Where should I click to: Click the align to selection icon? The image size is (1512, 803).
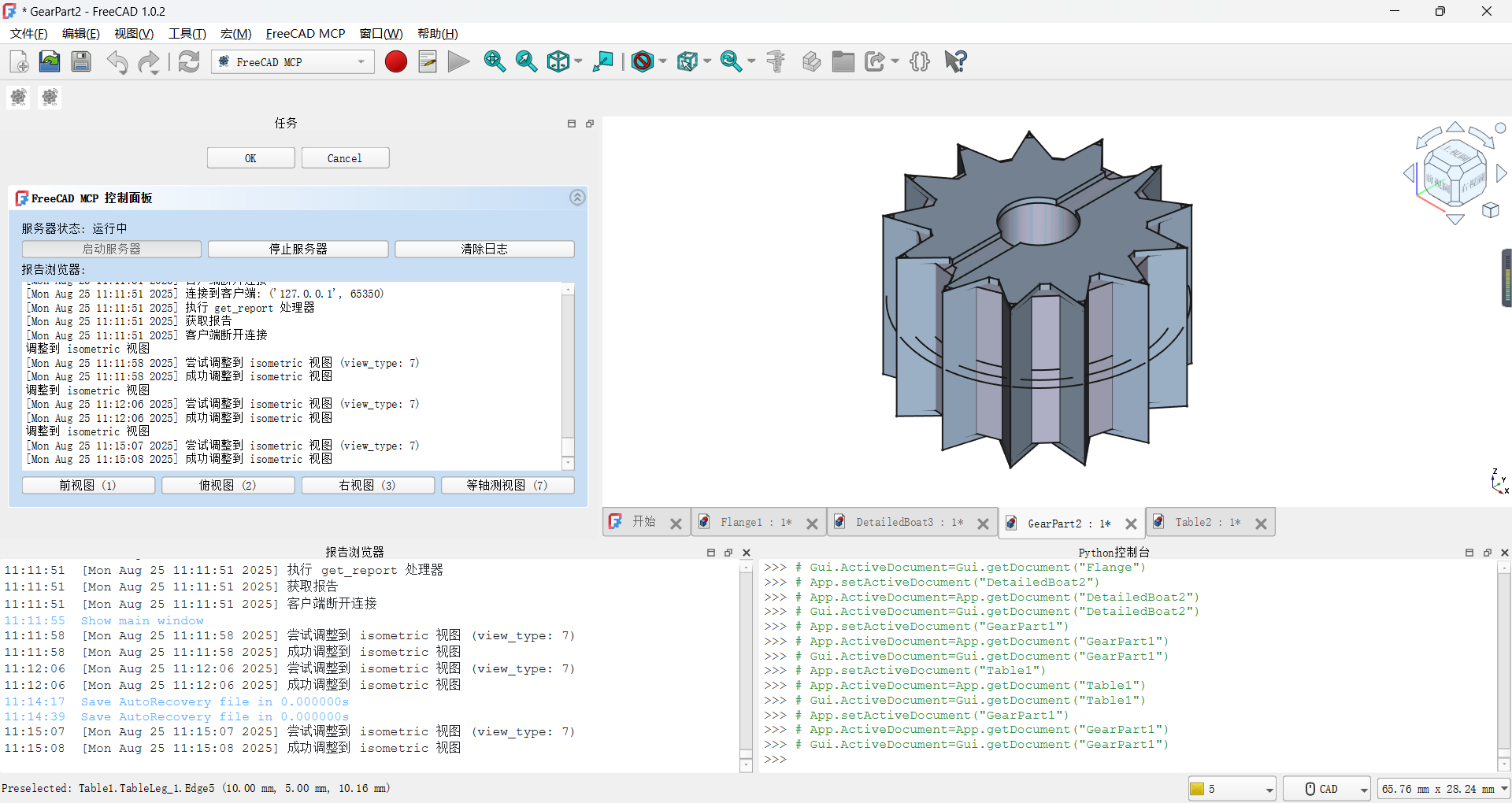click(x=603, y=61)
